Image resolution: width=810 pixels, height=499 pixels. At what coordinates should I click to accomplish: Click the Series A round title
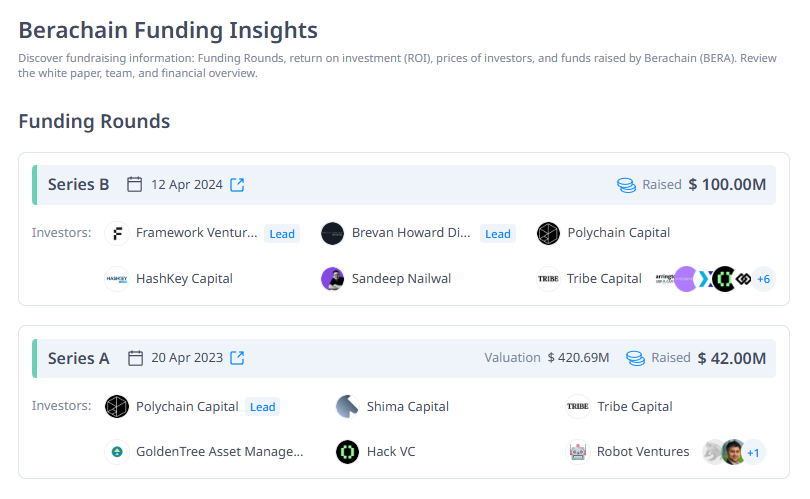79,358
